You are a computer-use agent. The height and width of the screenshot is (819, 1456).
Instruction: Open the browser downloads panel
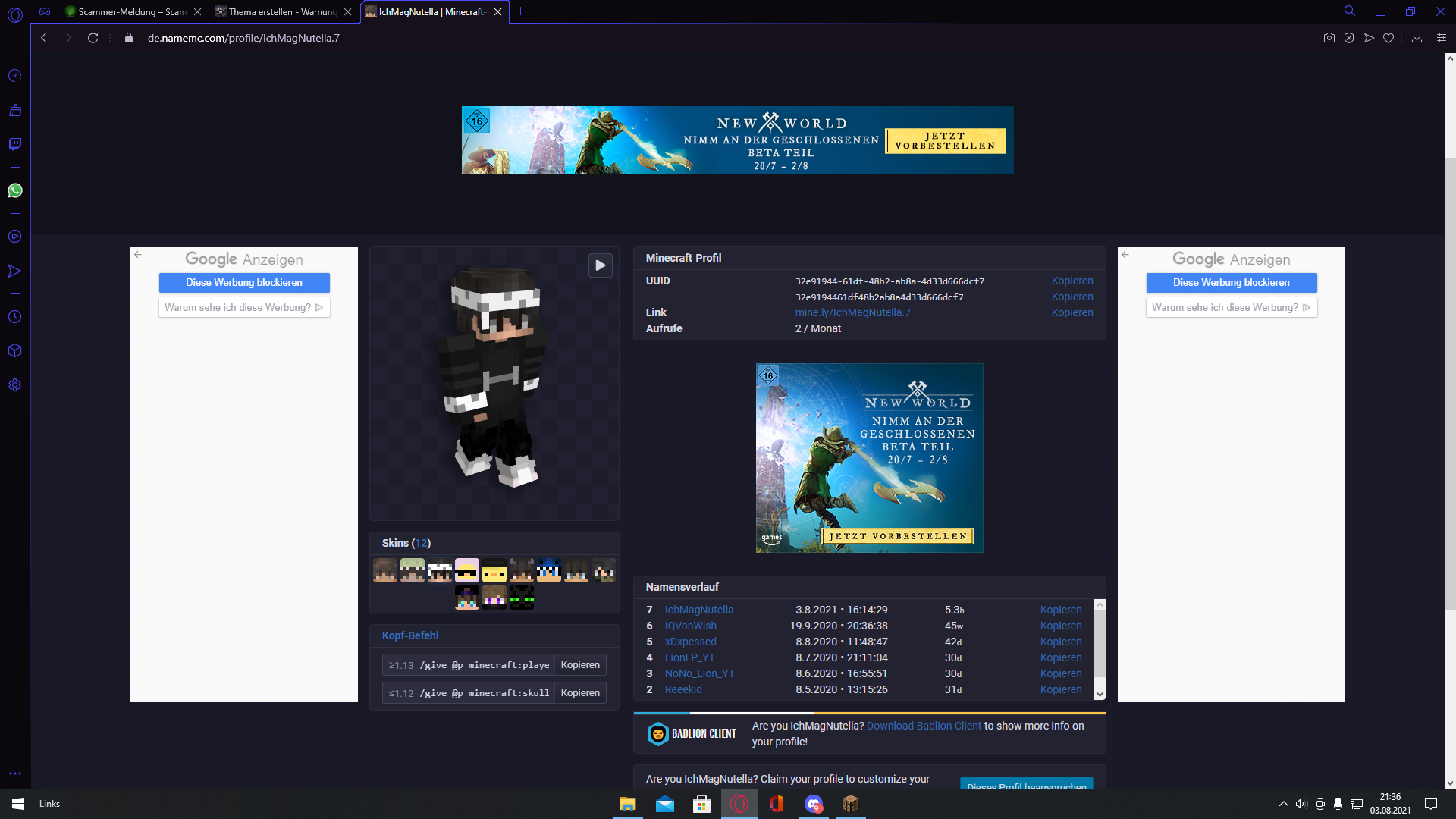pyautogui.click(x=1417, y=38)
